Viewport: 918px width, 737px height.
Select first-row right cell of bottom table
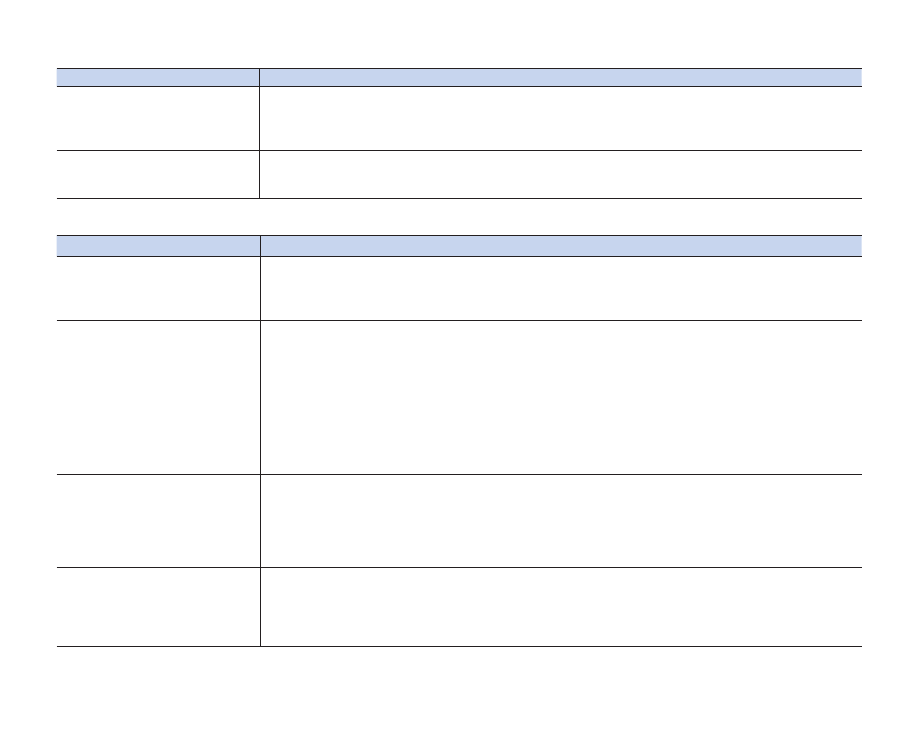560,288
